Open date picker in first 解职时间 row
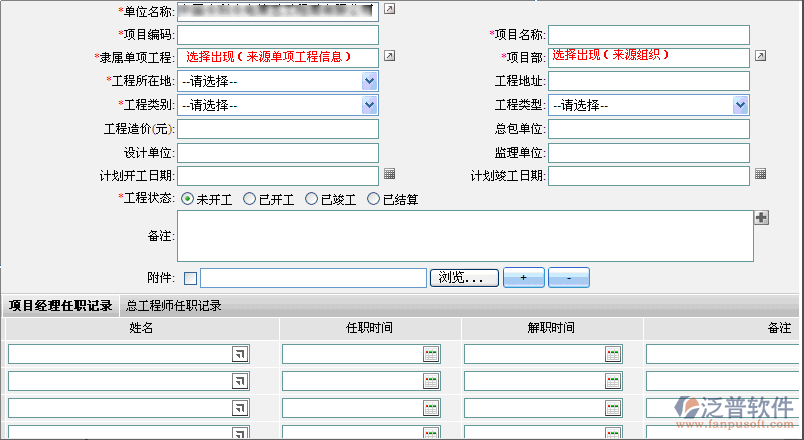This screenshot has height=440, width=804. tap(613, 353)
